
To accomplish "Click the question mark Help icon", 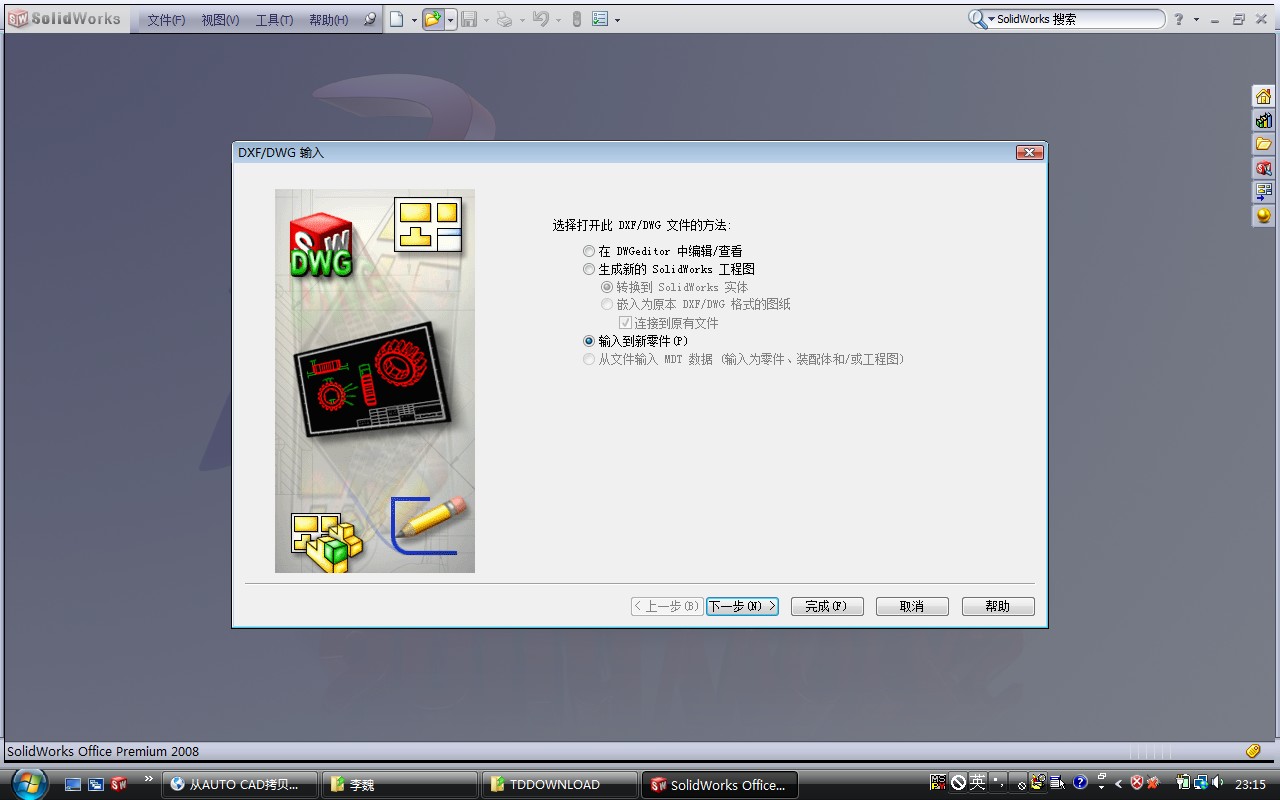I will [x=1179, y=19].
